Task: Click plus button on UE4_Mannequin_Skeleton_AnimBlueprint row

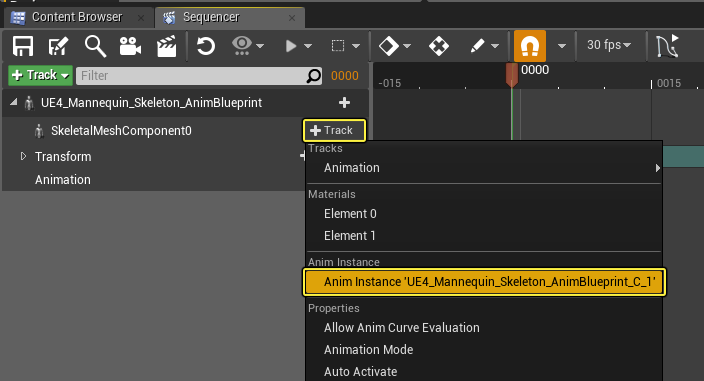Action: click(344, 103)
